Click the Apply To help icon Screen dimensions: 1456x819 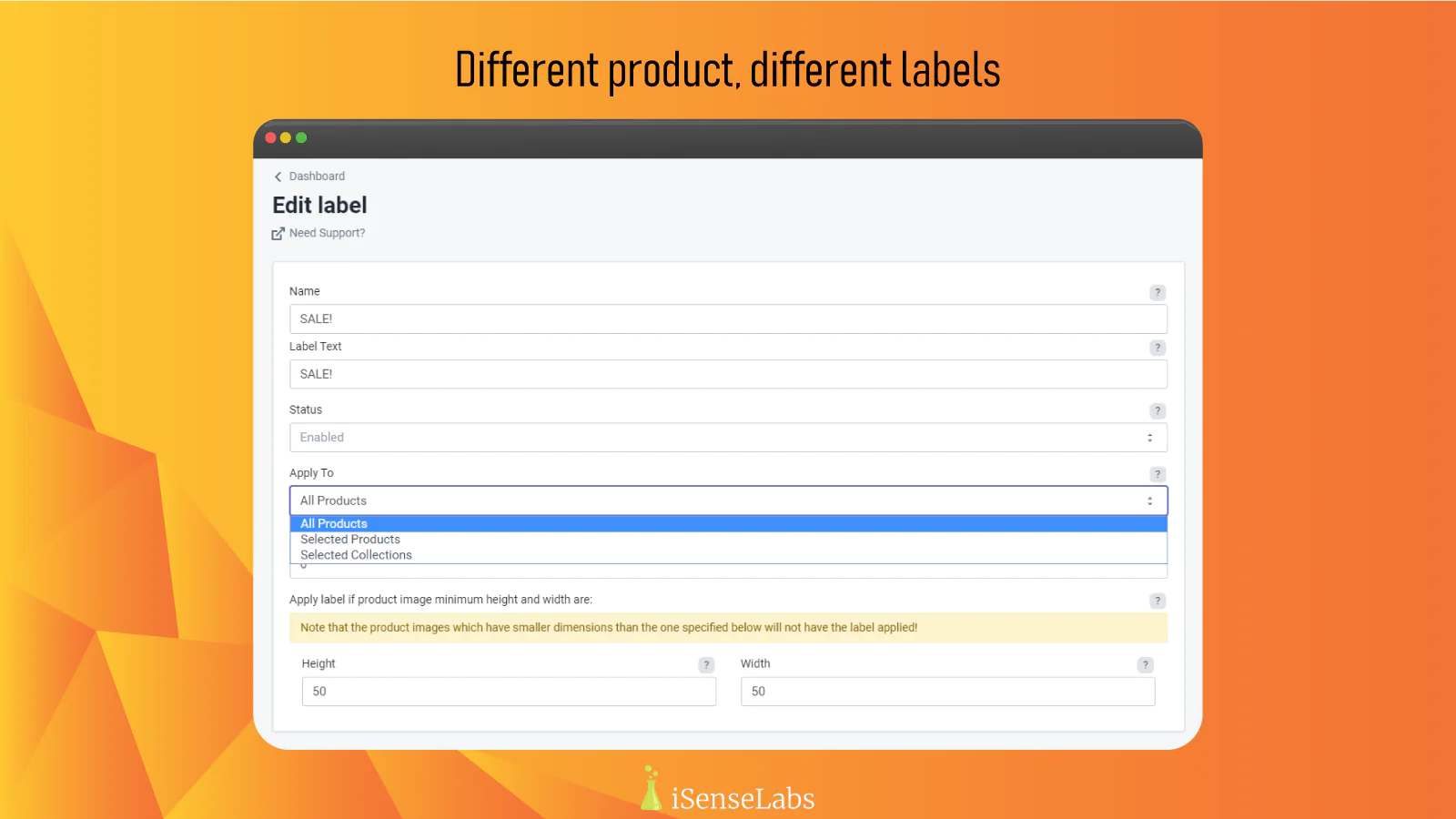coord(1158,474)
